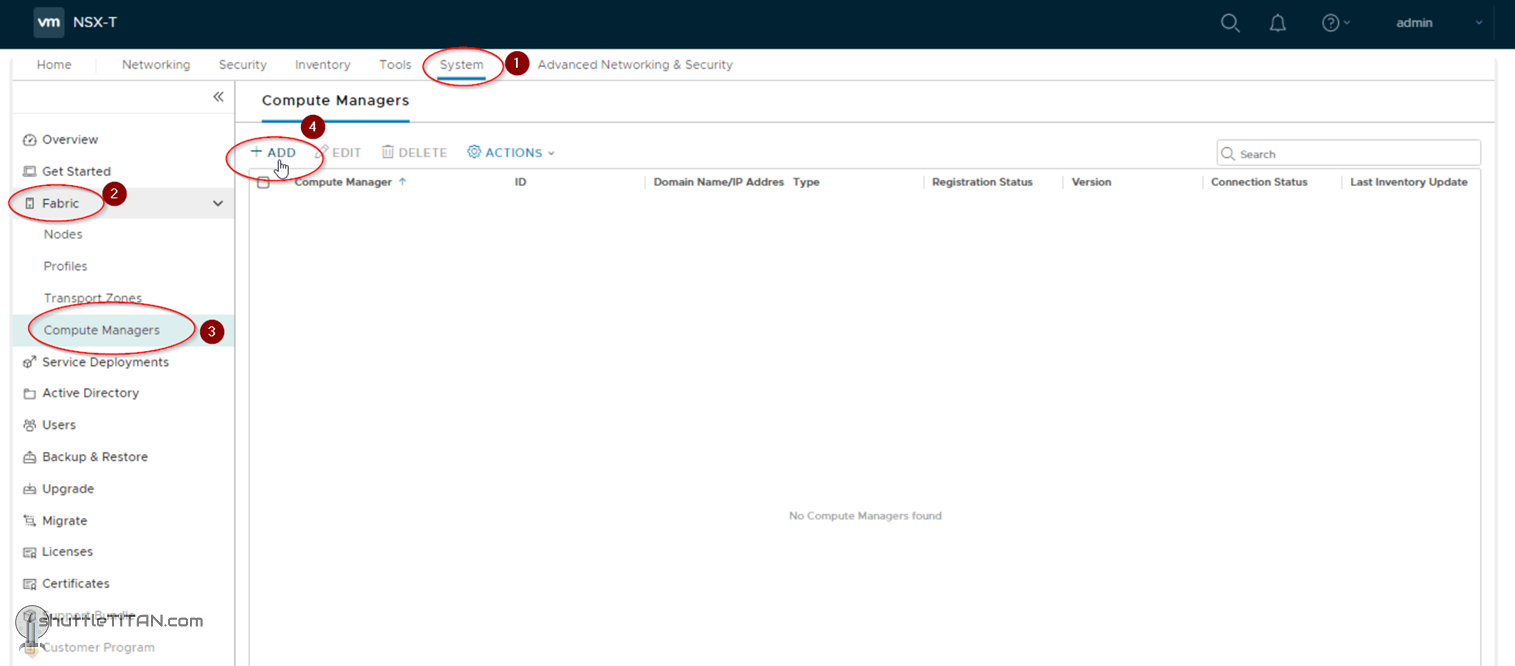Click the DELETE trash button
The image size is (1515, 666).
pos(414,153)
